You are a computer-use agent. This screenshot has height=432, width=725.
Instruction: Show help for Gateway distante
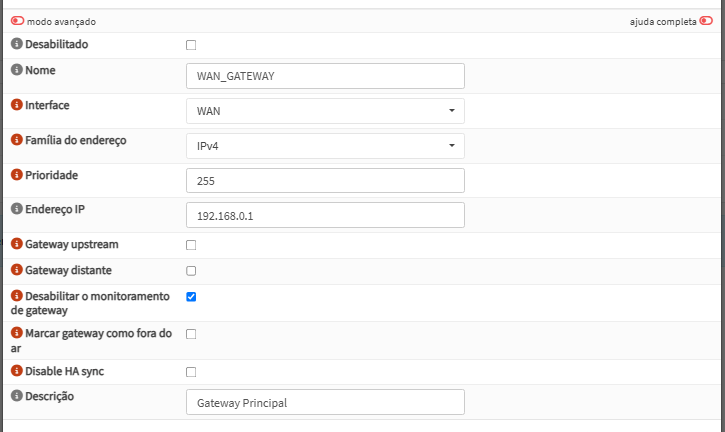pos(17,269)
